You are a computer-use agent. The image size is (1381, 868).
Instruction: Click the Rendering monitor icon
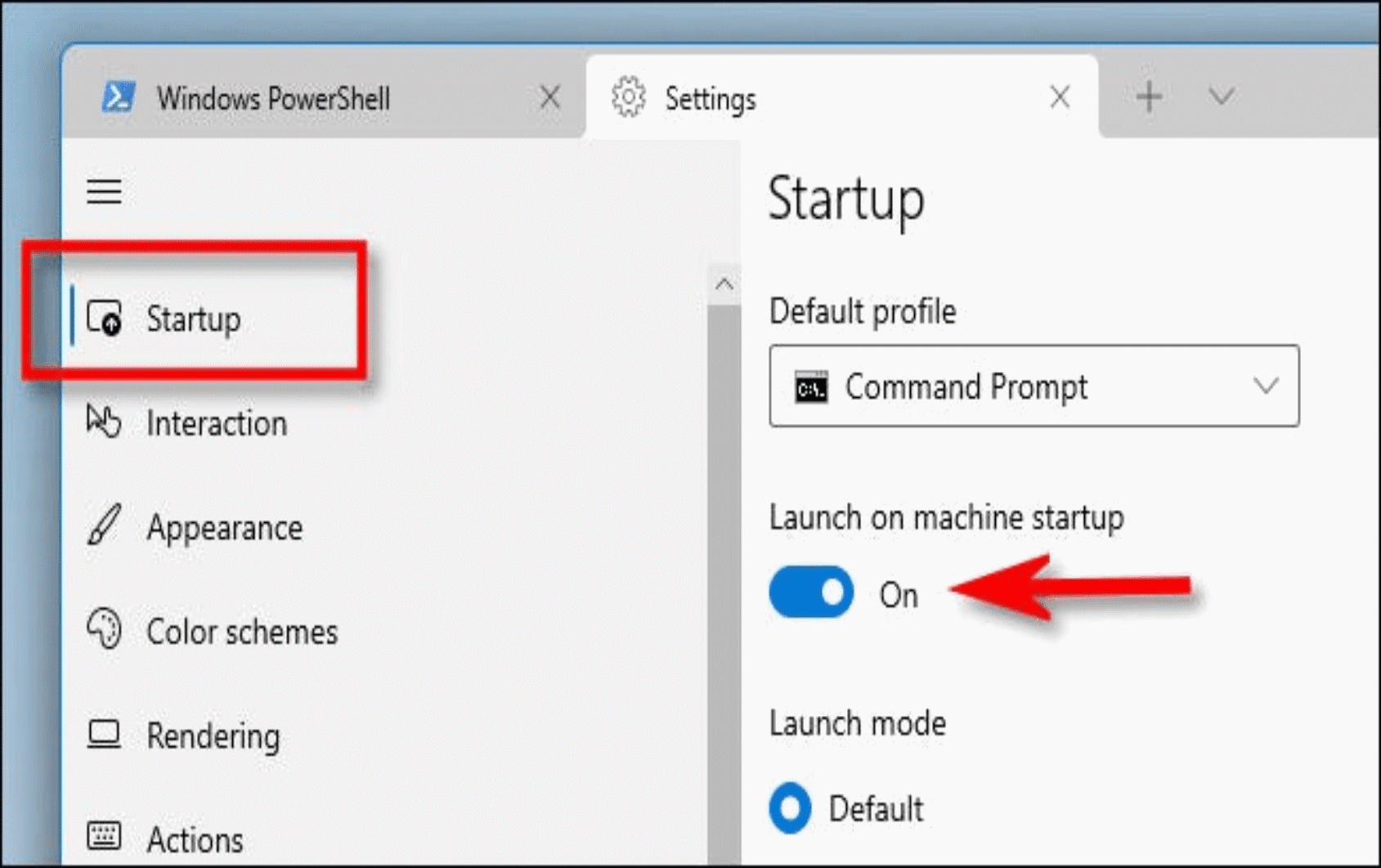tap(104, 735)
